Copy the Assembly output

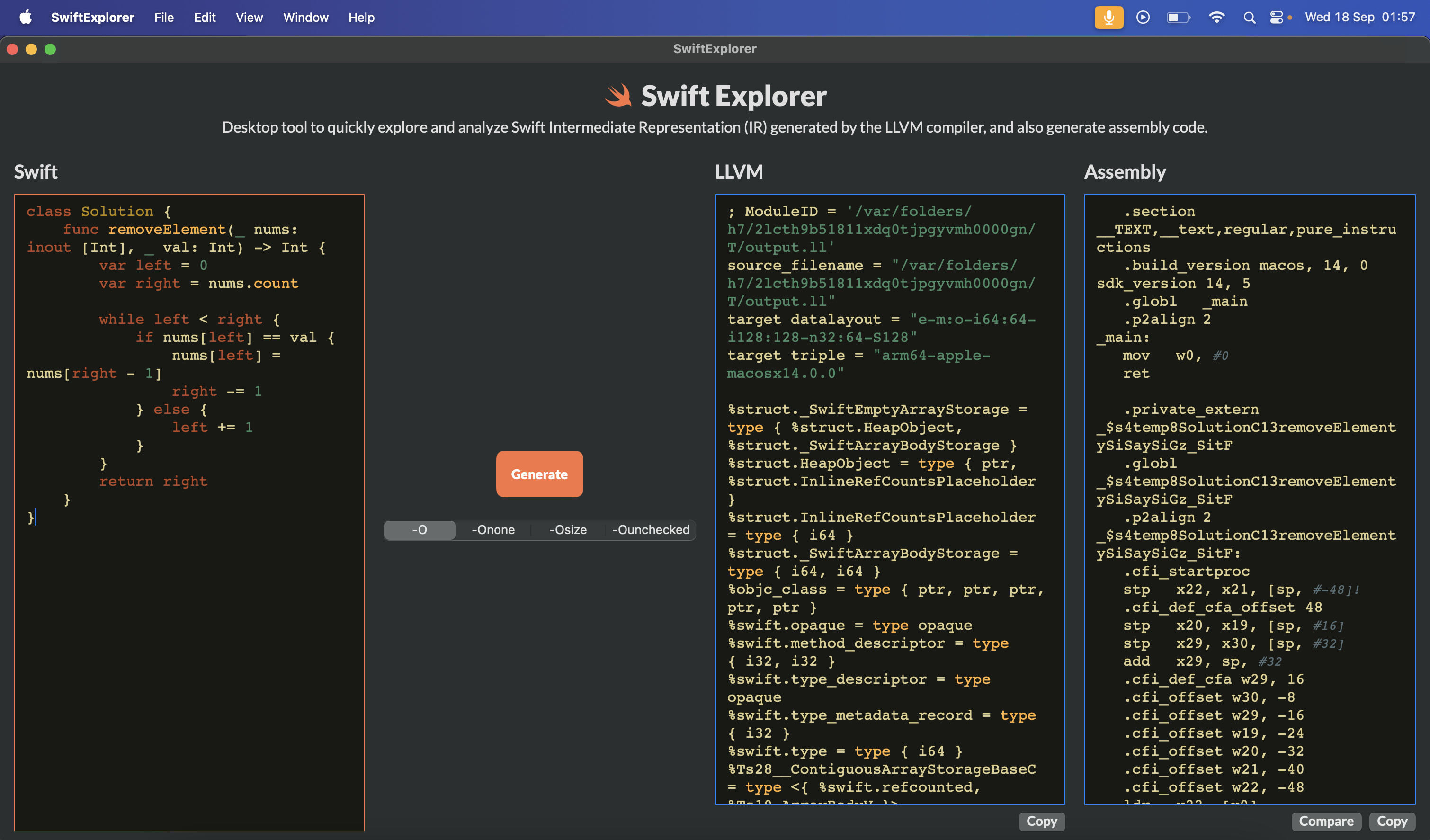point(1392,821)
